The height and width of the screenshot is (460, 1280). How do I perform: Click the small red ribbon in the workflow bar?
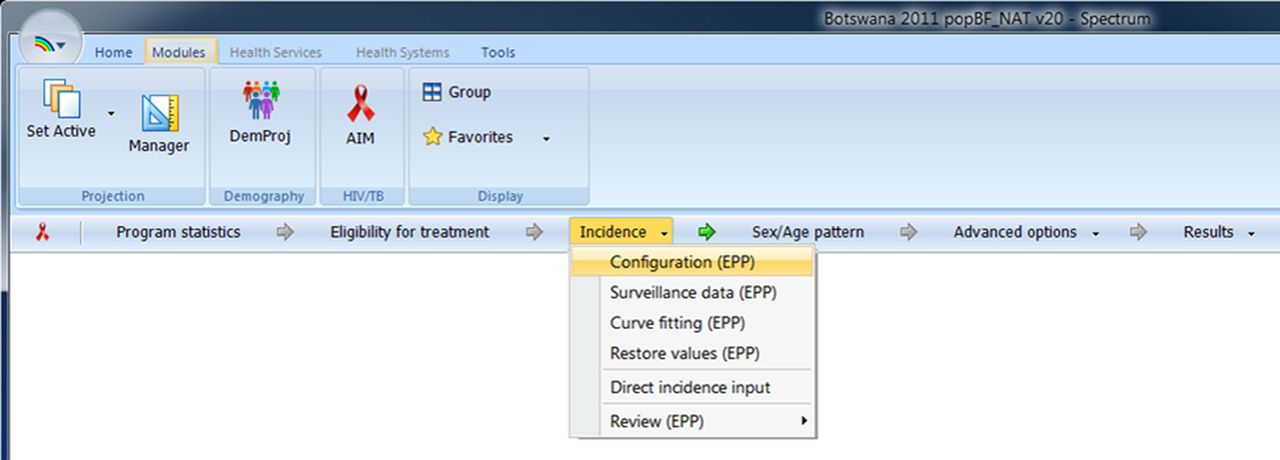(42, 232)
